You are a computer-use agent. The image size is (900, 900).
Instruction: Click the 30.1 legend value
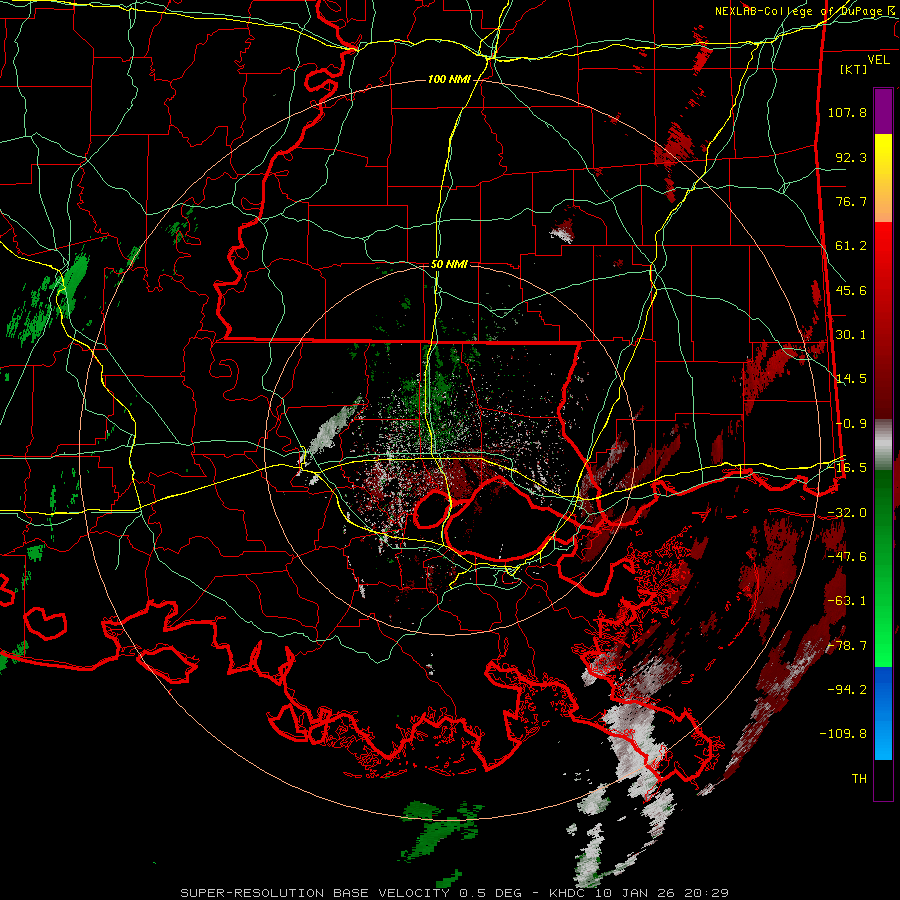851,335
